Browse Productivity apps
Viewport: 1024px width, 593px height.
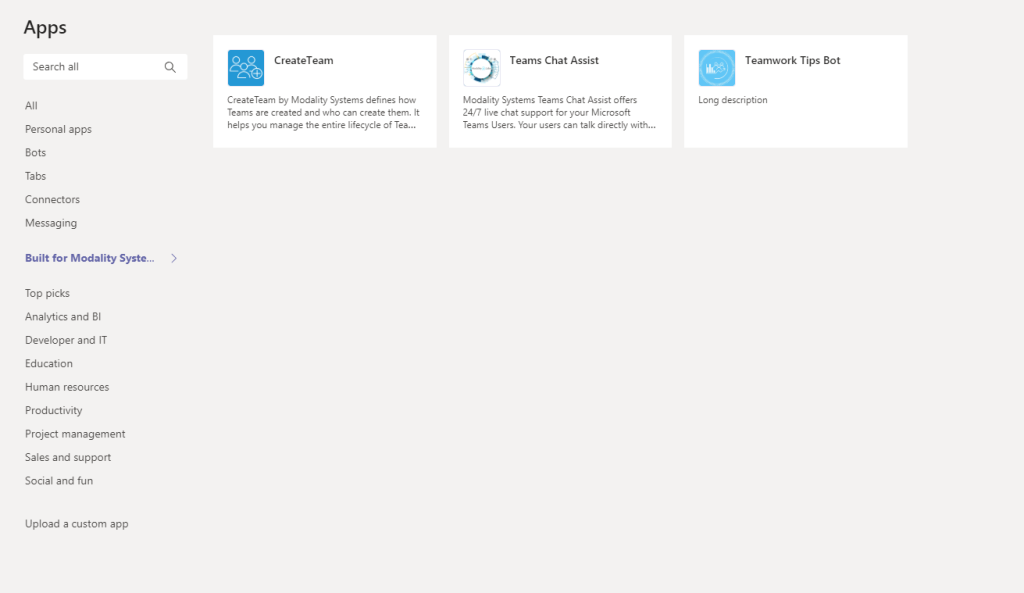point(54,411)
